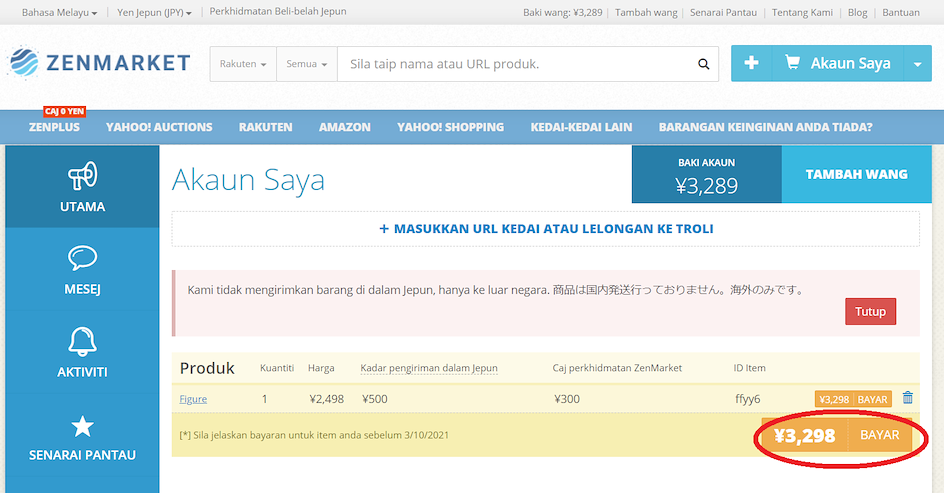
Task: Click Senarai Pantau link in top bar
Action: click(x=723, y=12)
